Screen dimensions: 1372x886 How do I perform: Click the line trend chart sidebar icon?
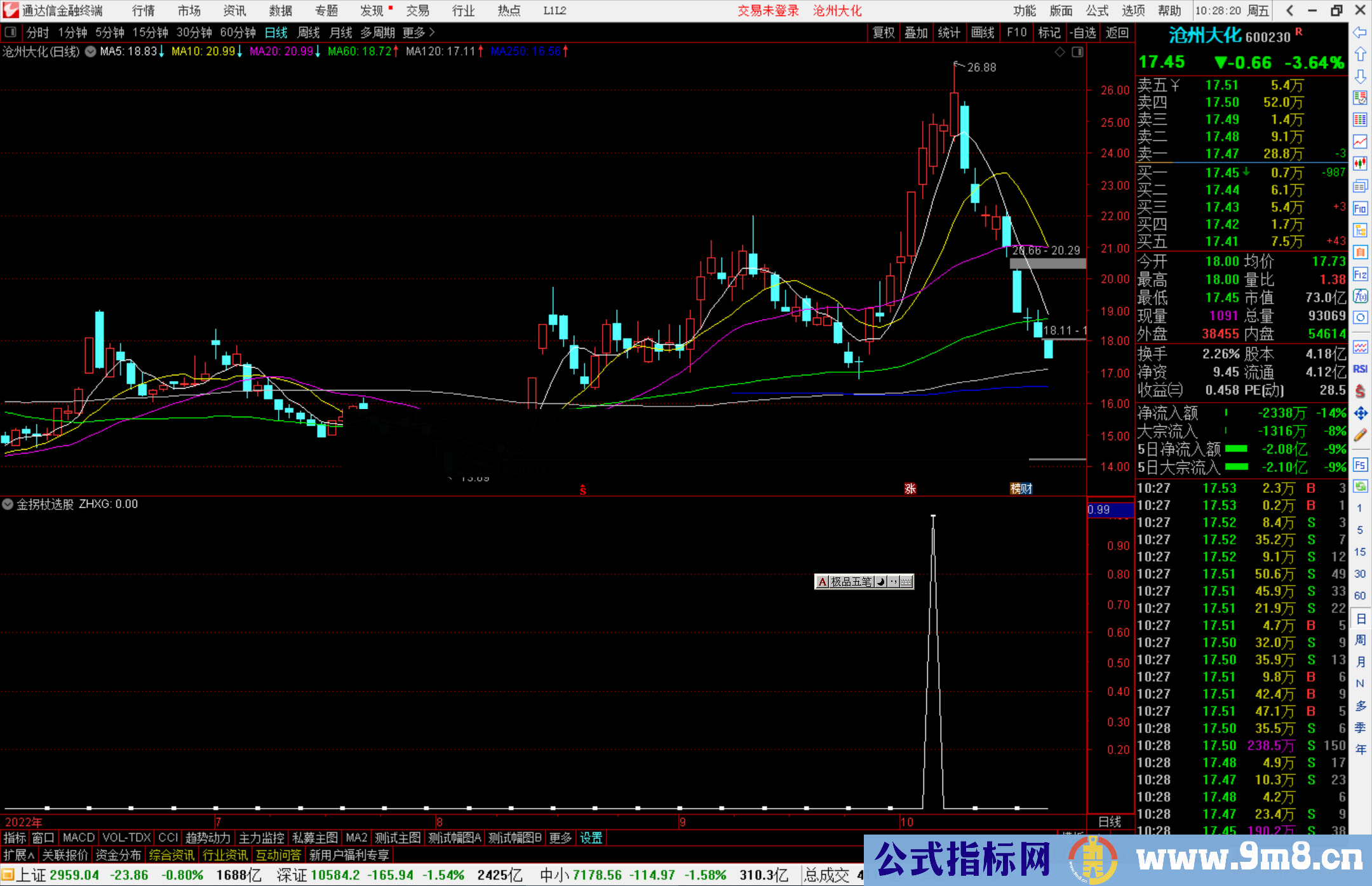point(1360,142)
